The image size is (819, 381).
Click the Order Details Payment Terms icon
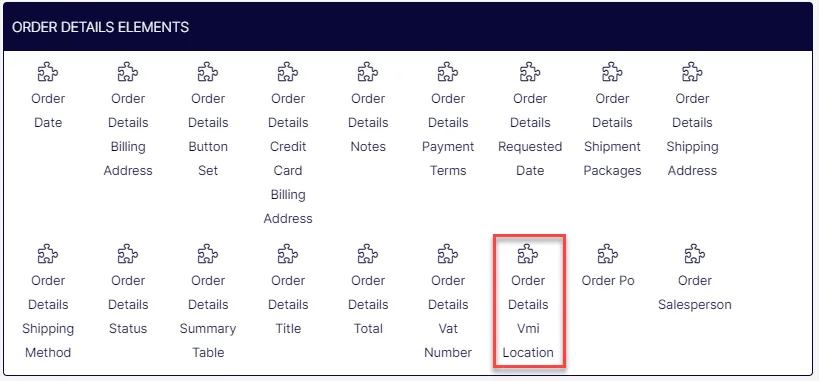click(x=448, y=72)
